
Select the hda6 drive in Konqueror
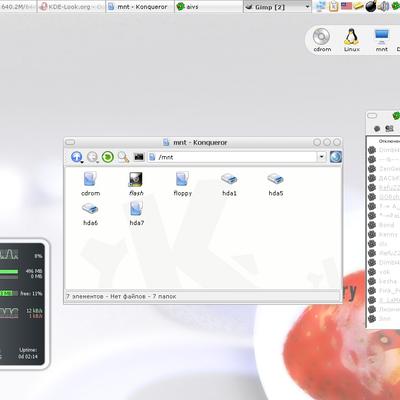[90, 214]
